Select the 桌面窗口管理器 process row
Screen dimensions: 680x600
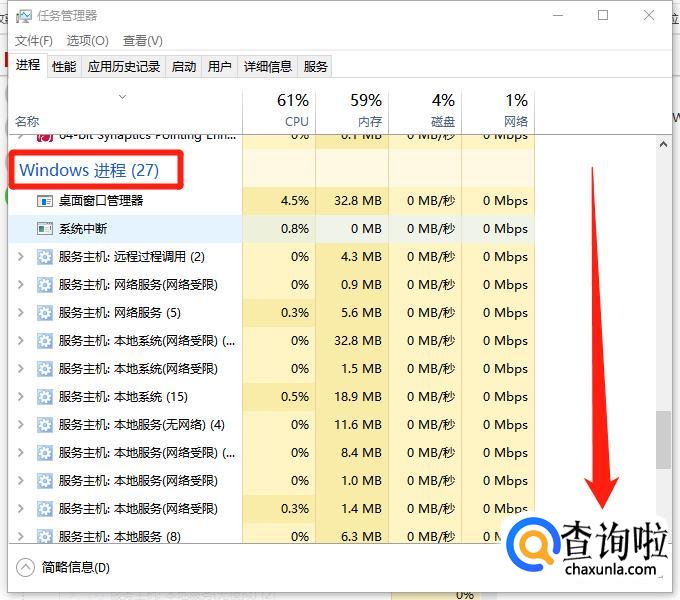(x=271, y=201)
